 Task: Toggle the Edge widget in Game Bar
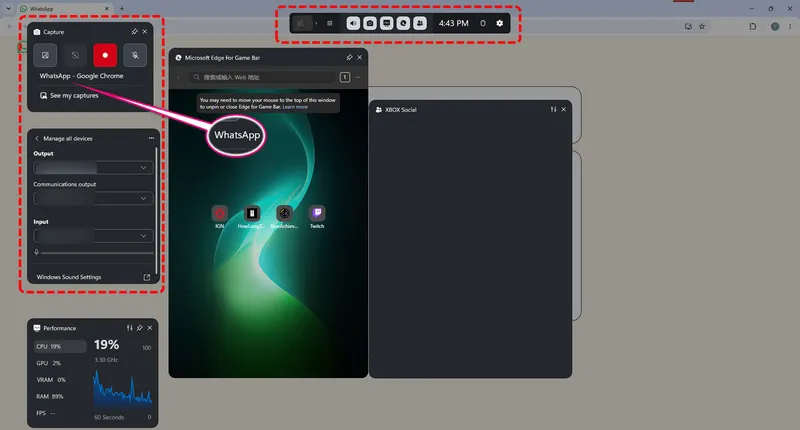point(404,23)
